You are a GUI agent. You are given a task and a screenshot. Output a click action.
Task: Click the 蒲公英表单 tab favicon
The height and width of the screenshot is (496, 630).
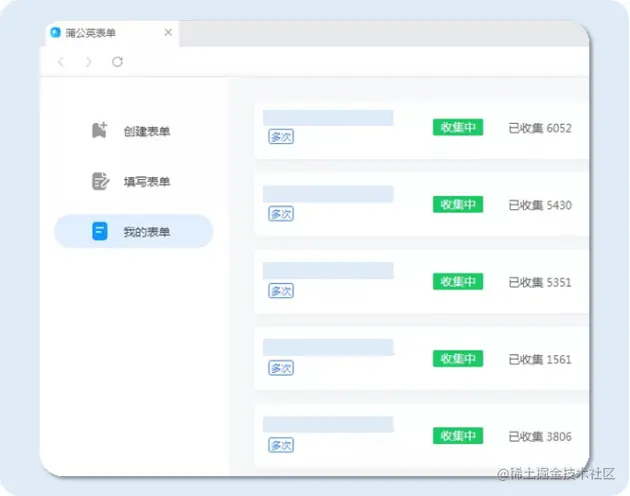tap(55, 33)
